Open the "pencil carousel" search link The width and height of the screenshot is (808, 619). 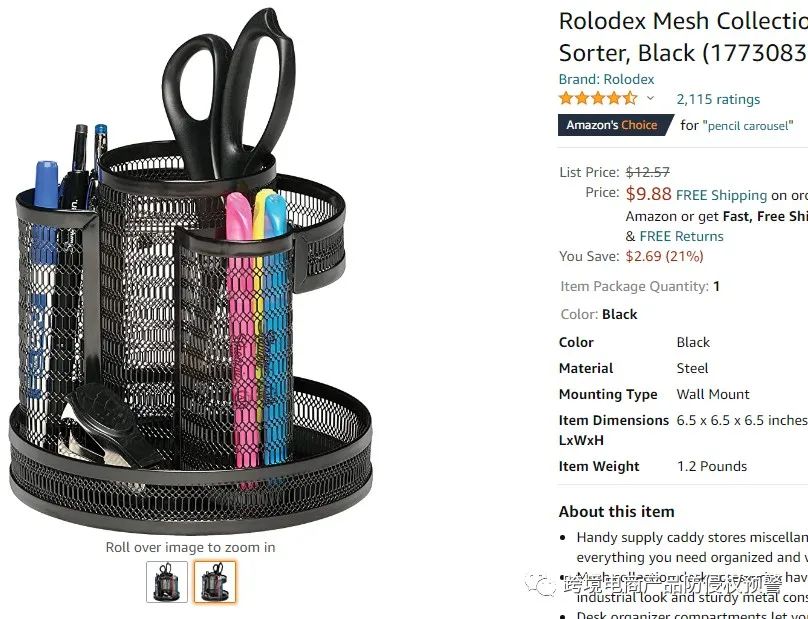click(x=748, y=125)
